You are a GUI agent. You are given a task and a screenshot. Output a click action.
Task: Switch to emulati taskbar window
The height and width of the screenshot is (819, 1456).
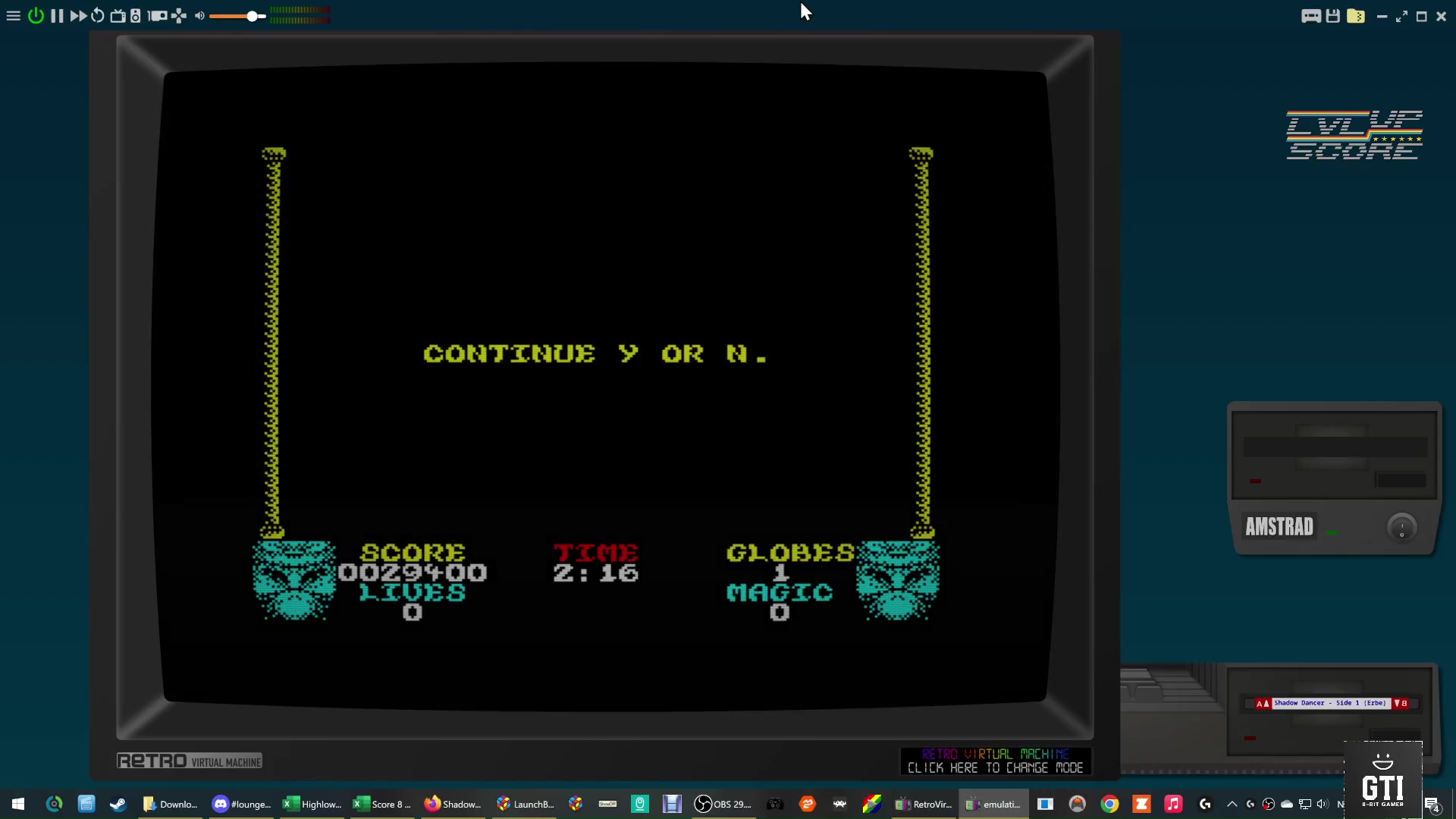click(993, 804)
